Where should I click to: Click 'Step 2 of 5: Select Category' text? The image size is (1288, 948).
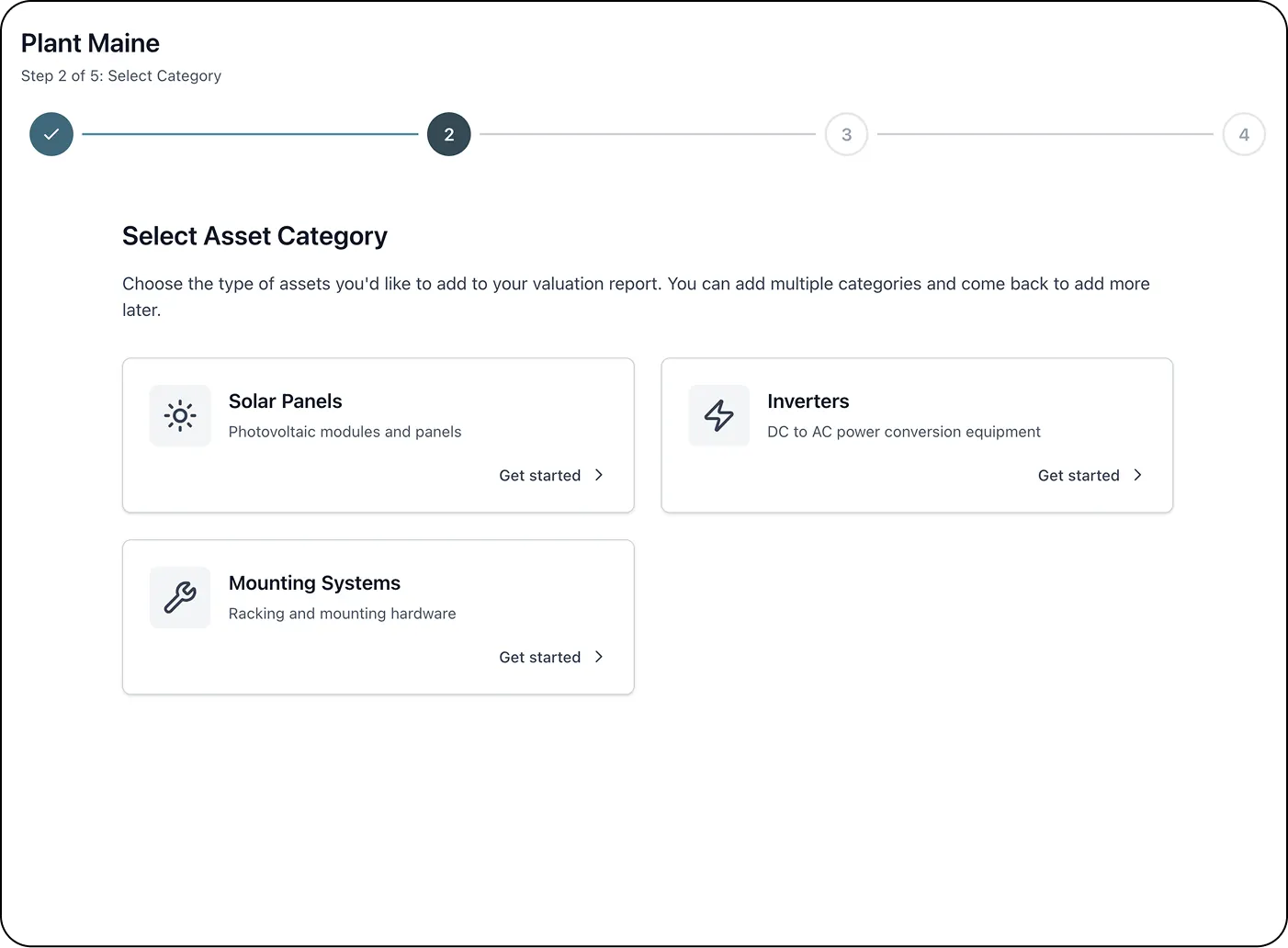click(x=121, y=76)
